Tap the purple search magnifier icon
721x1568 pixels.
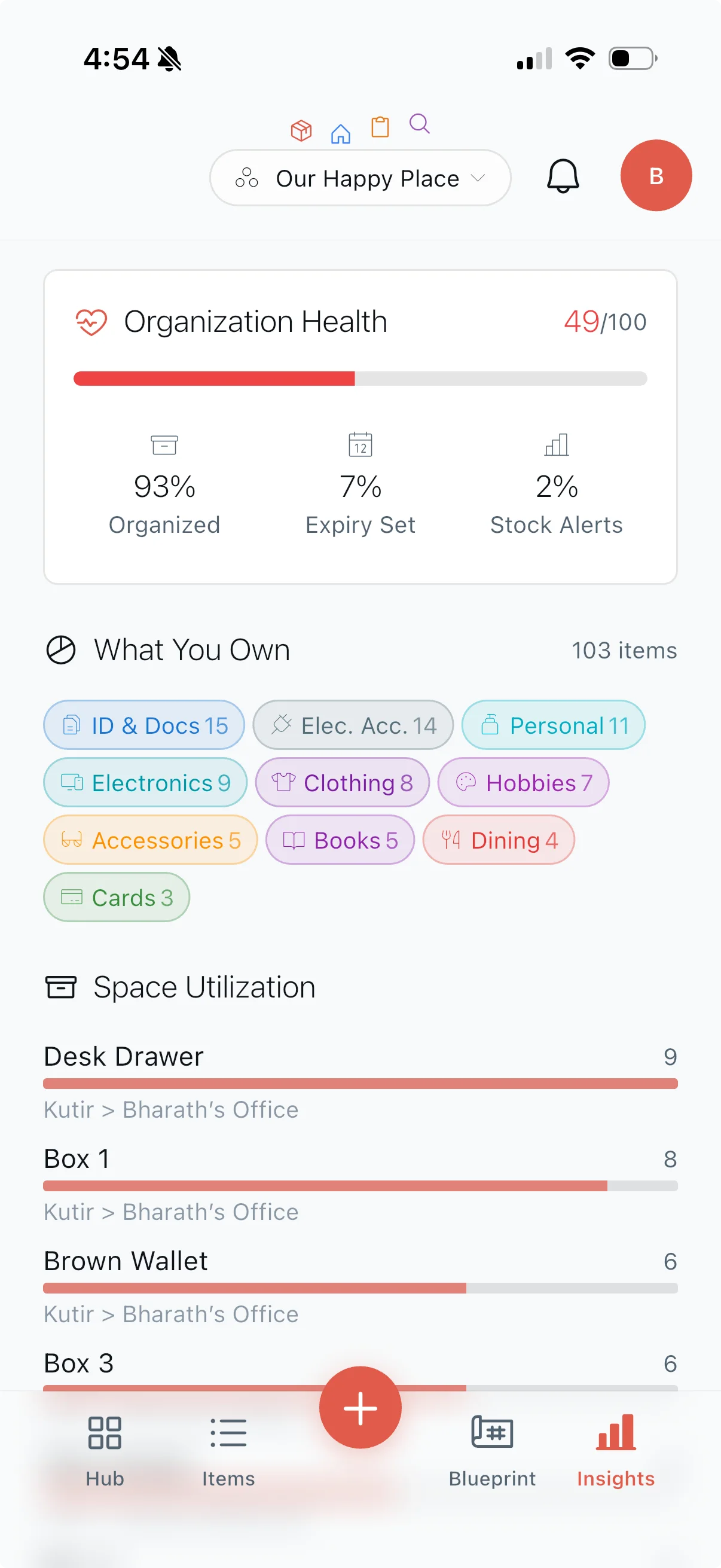(x=420, y=124)
